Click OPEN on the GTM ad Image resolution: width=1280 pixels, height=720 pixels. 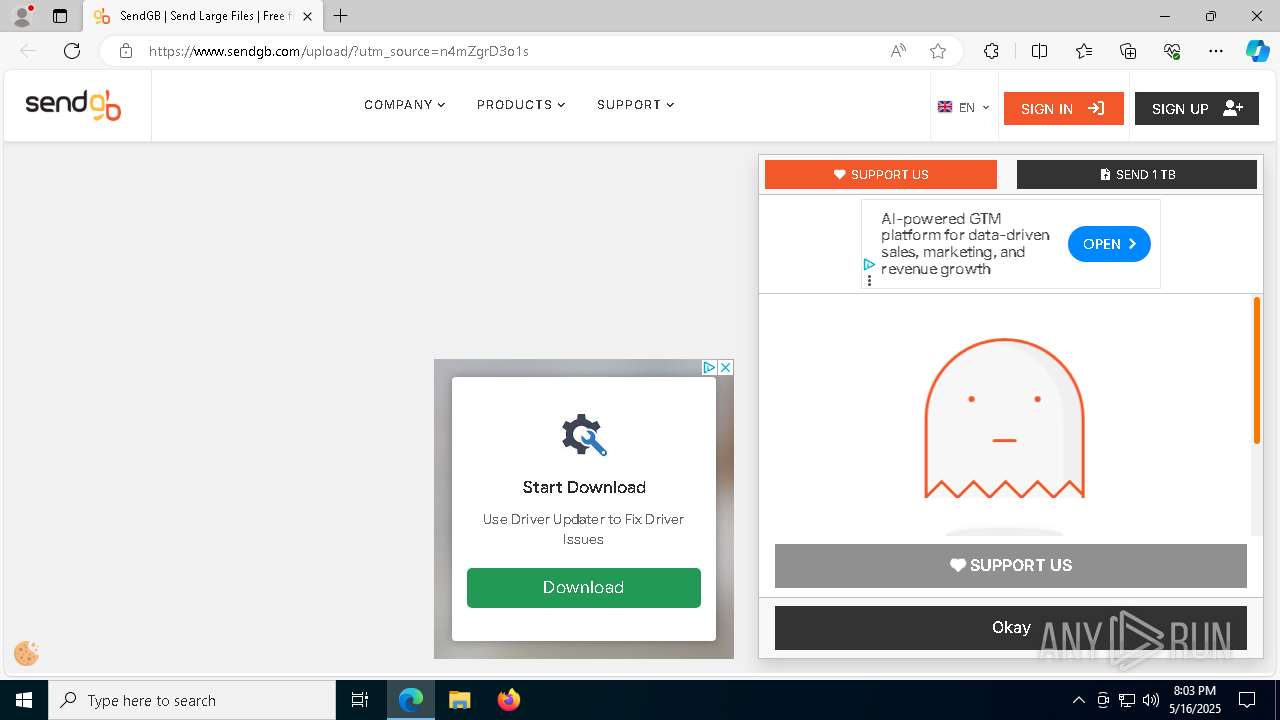(1109, 244)
